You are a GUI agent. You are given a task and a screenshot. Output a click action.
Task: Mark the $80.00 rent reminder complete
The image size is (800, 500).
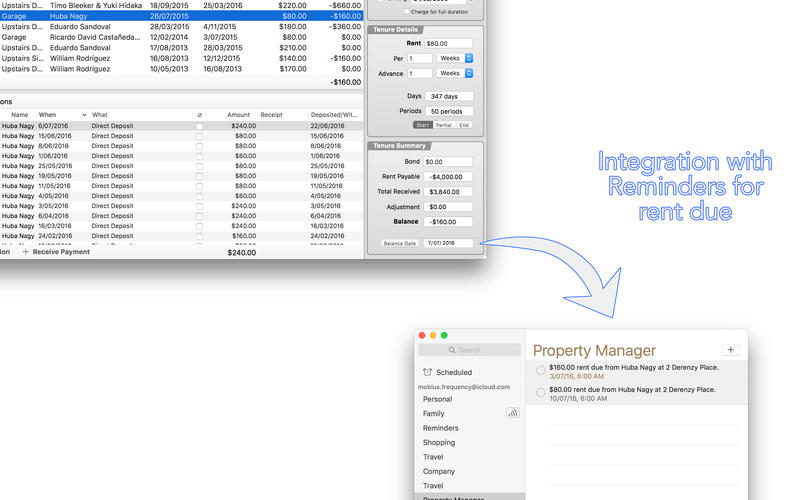click(x=541, y=393)
